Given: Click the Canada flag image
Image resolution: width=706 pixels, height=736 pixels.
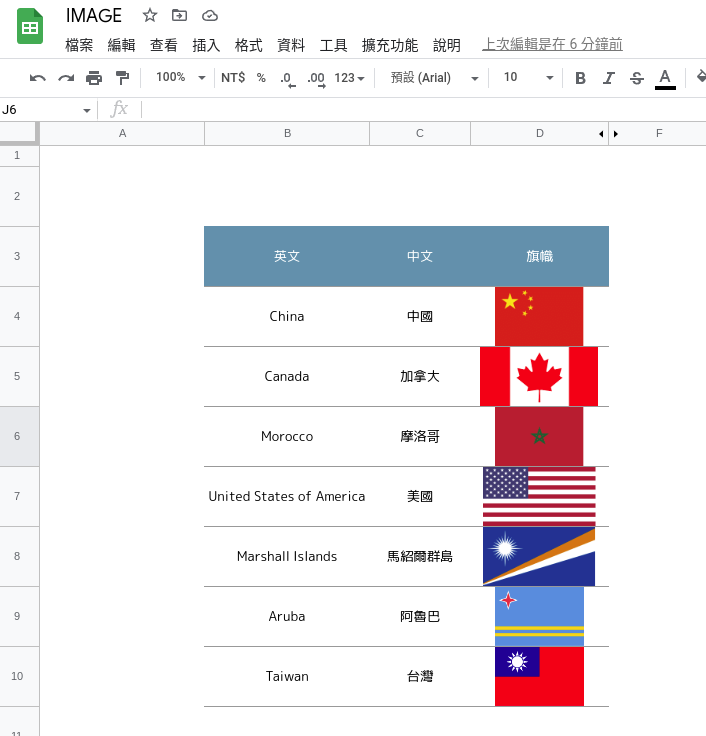Looking at the screenshot, I should click(539, 376).
